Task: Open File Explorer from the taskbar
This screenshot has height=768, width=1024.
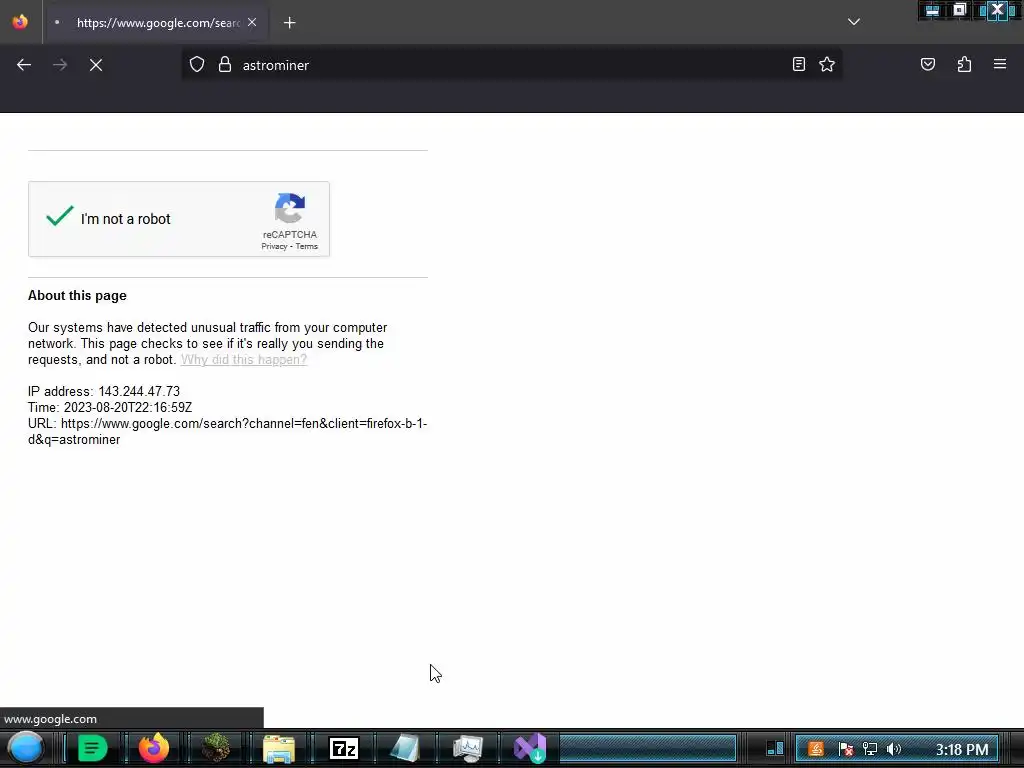Action: 279,748
